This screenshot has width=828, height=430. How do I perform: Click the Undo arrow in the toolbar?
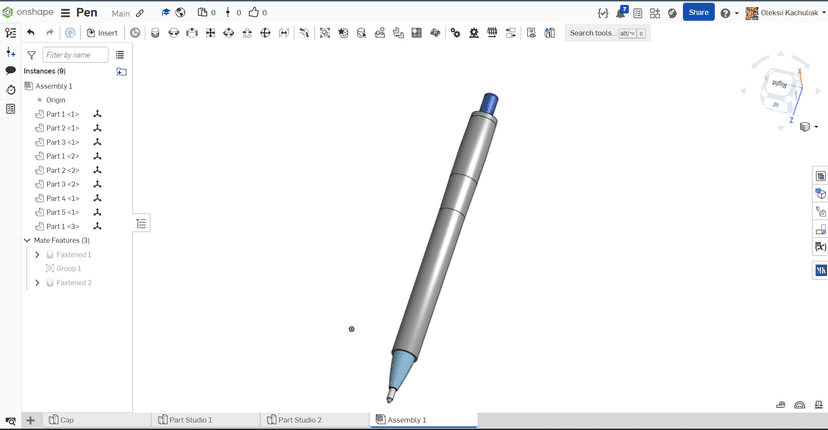click(31, 33)
